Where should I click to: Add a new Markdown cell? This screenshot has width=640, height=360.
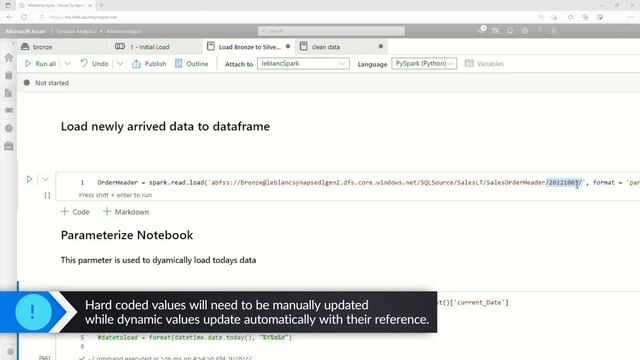pos(126,212)
